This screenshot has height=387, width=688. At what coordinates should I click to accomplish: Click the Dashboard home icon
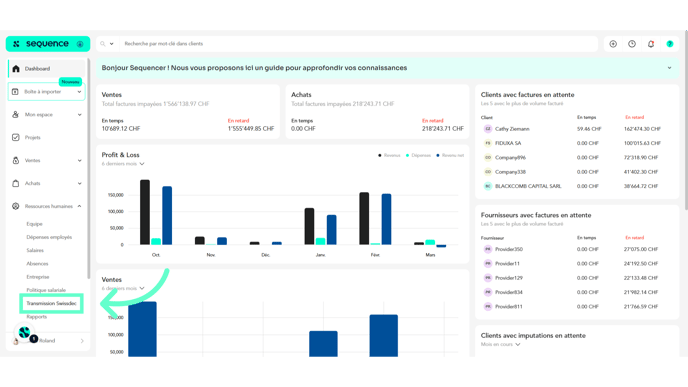coord(16,69)
